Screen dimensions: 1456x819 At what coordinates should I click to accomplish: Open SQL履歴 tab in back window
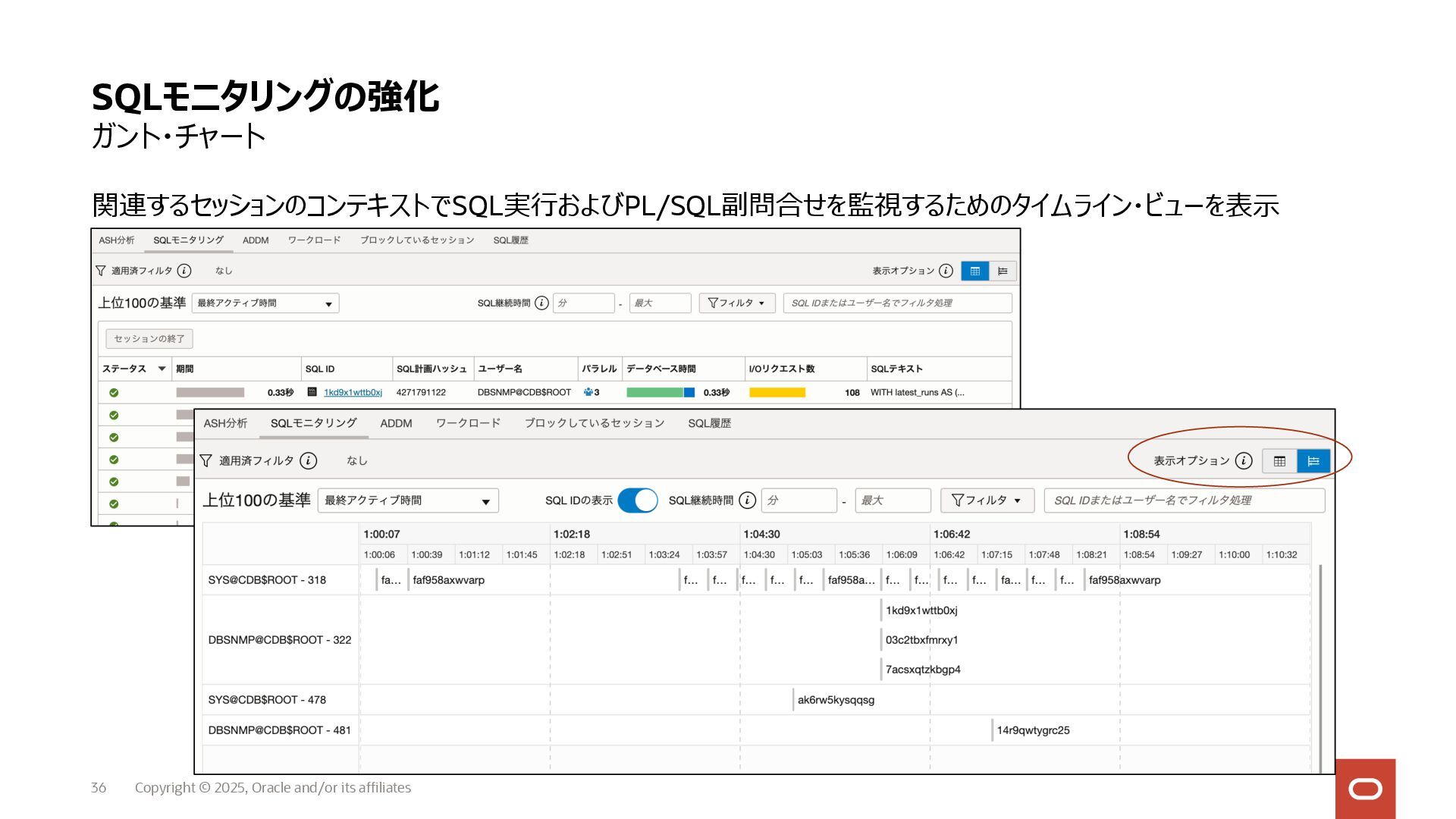(511, 240)
